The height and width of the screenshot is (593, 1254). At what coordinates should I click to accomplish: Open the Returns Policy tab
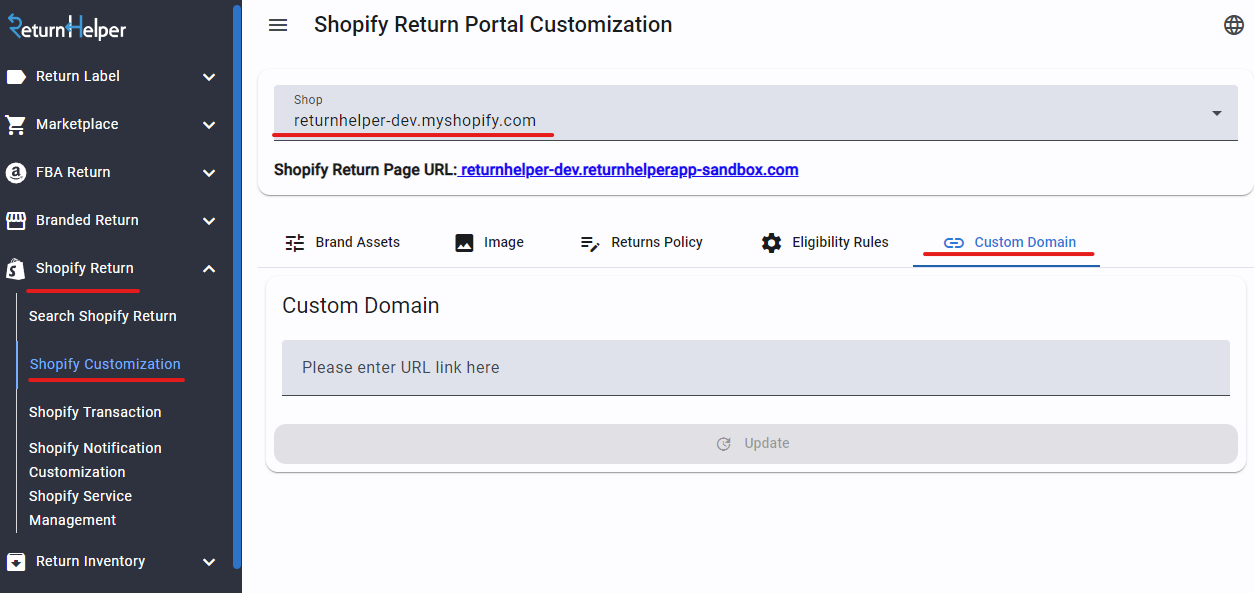pos(641,242)
